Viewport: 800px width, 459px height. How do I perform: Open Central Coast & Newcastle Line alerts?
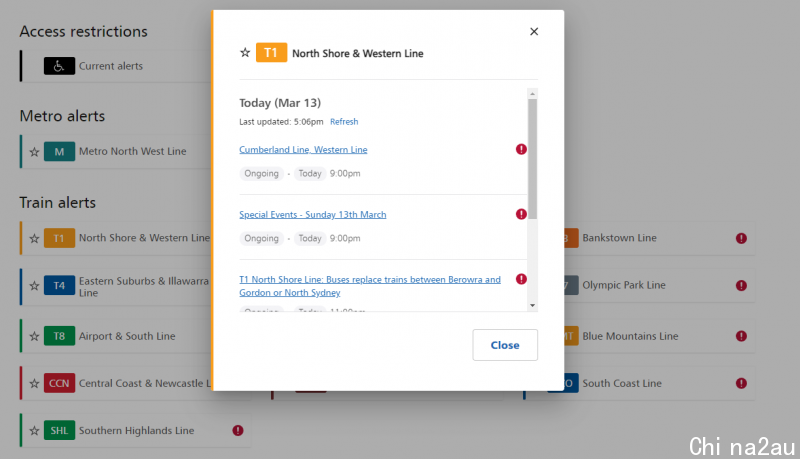tap(145, 383)
